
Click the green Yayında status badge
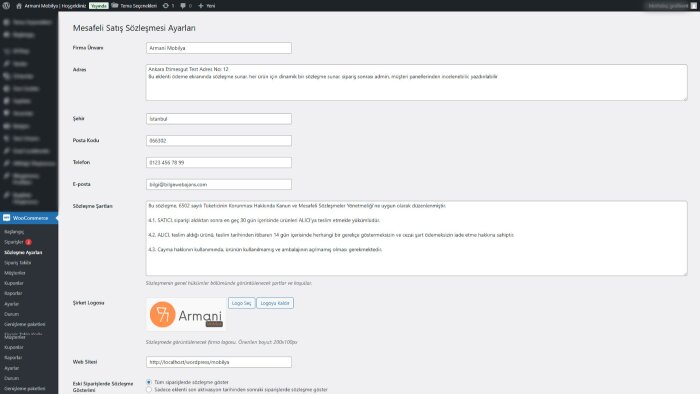pyautogui.click(x=99, y=6)
